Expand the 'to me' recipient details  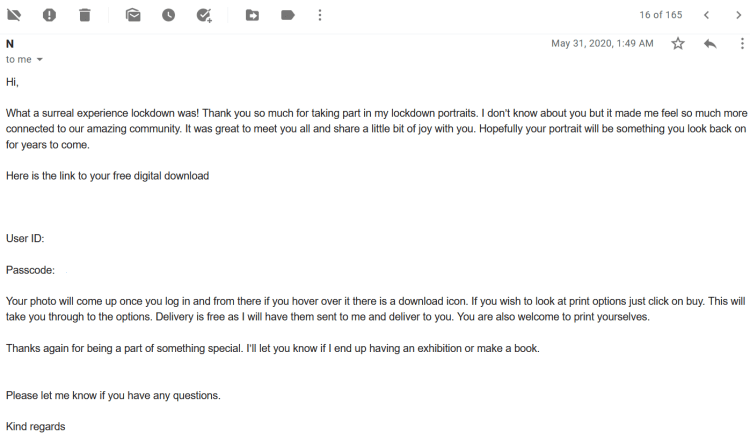pyautogui.click(x=40, y=60)
